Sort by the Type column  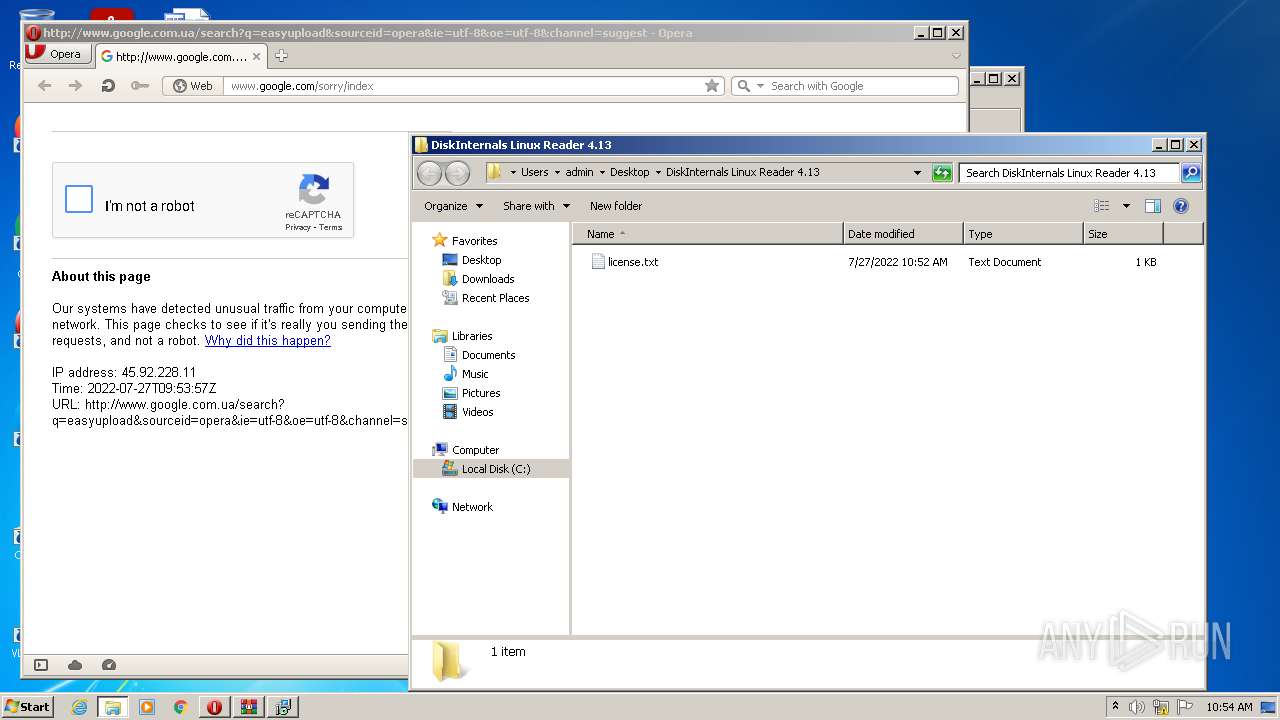coord(1023,234)
